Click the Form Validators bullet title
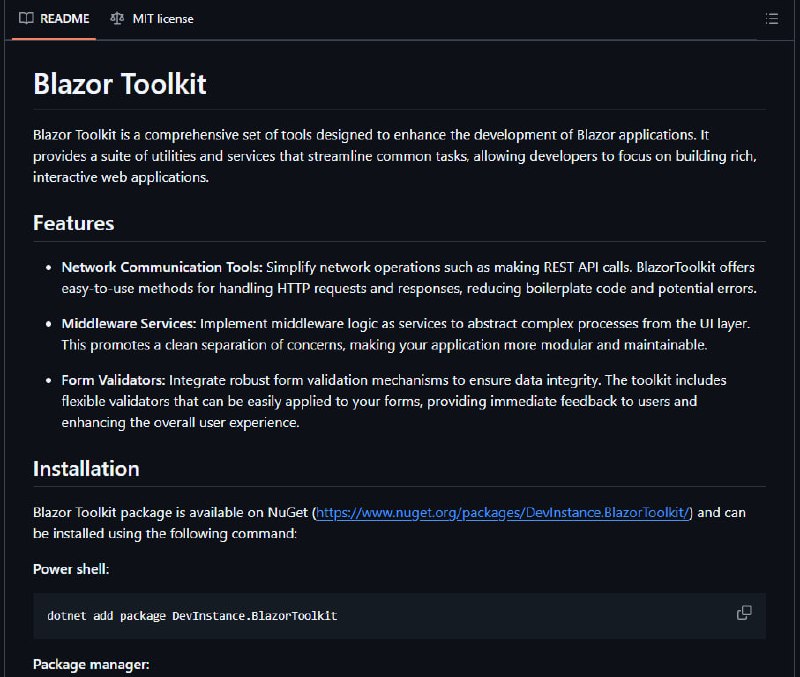Viewport: 800px width, 677px height. [113, 380]
